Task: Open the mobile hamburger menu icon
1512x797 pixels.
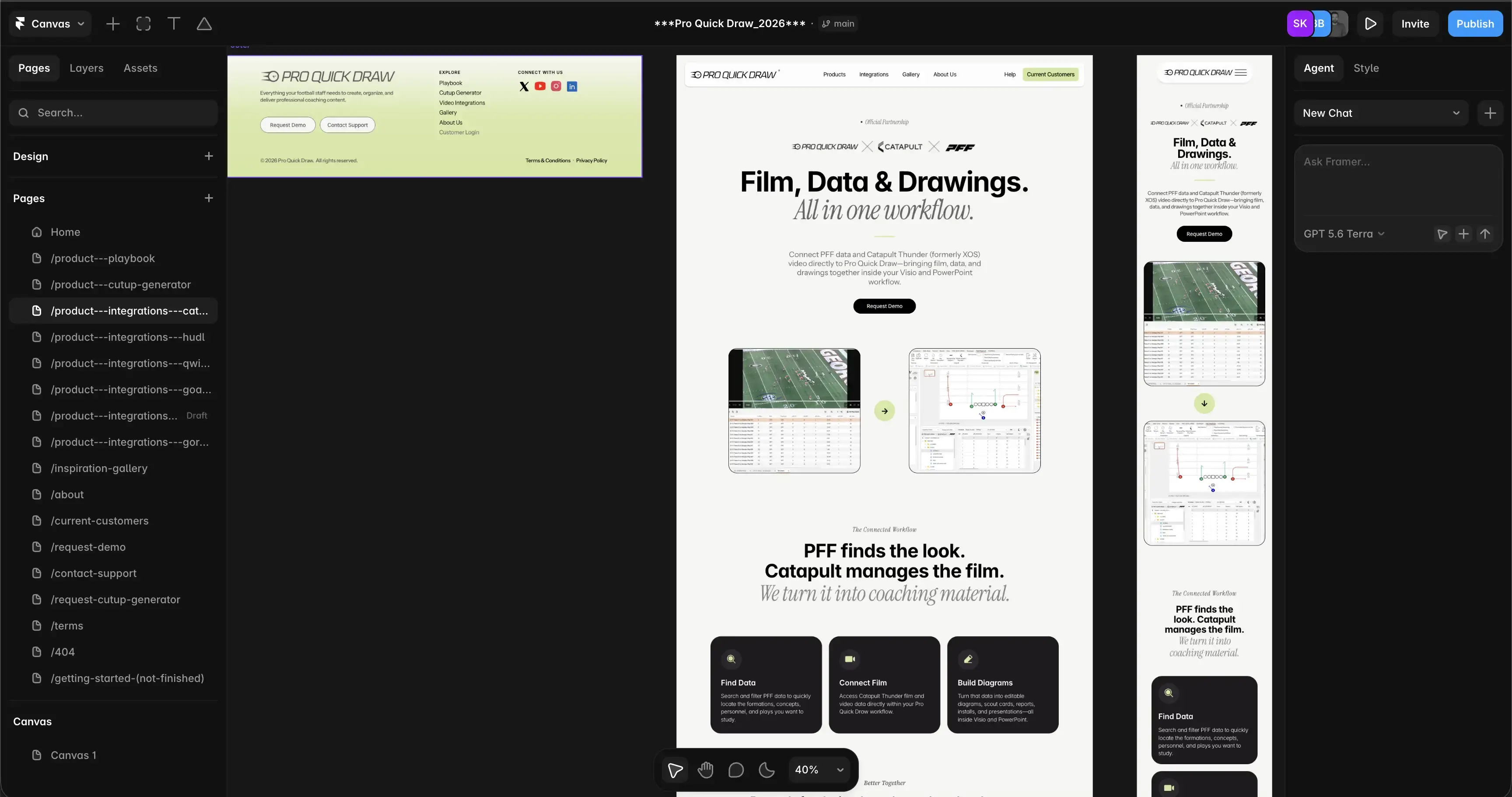Action: pos(1241,73)
